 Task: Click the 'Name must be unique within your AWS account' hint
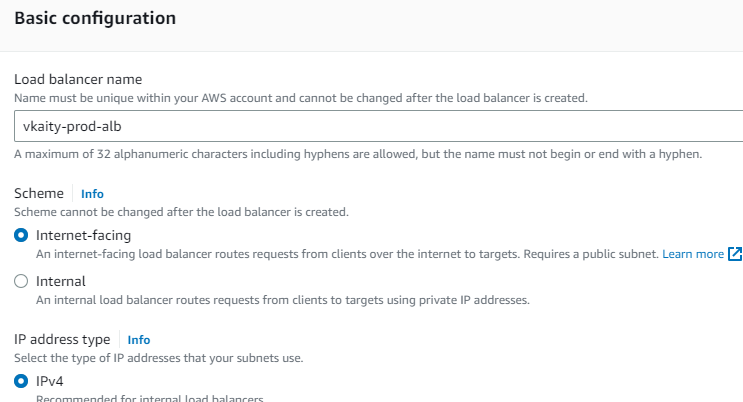[x=301, y=98]
